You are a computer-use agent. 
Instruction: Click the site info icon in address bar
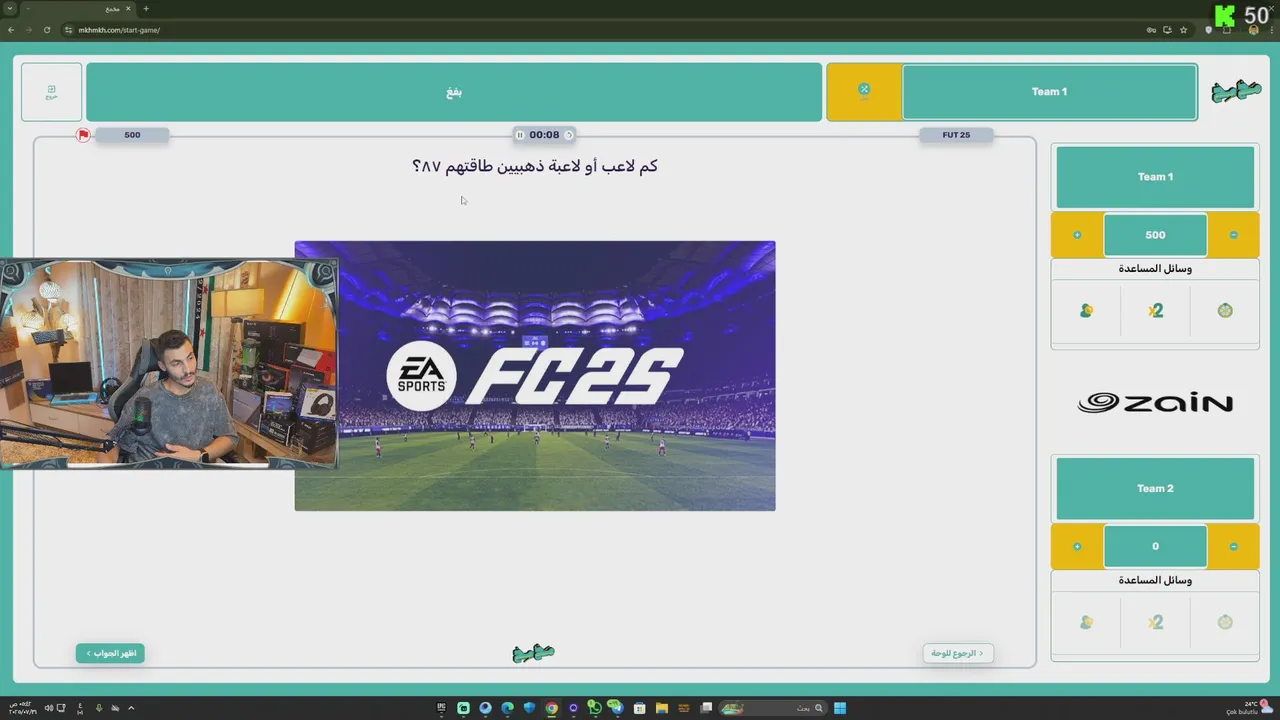pos(69,30)
